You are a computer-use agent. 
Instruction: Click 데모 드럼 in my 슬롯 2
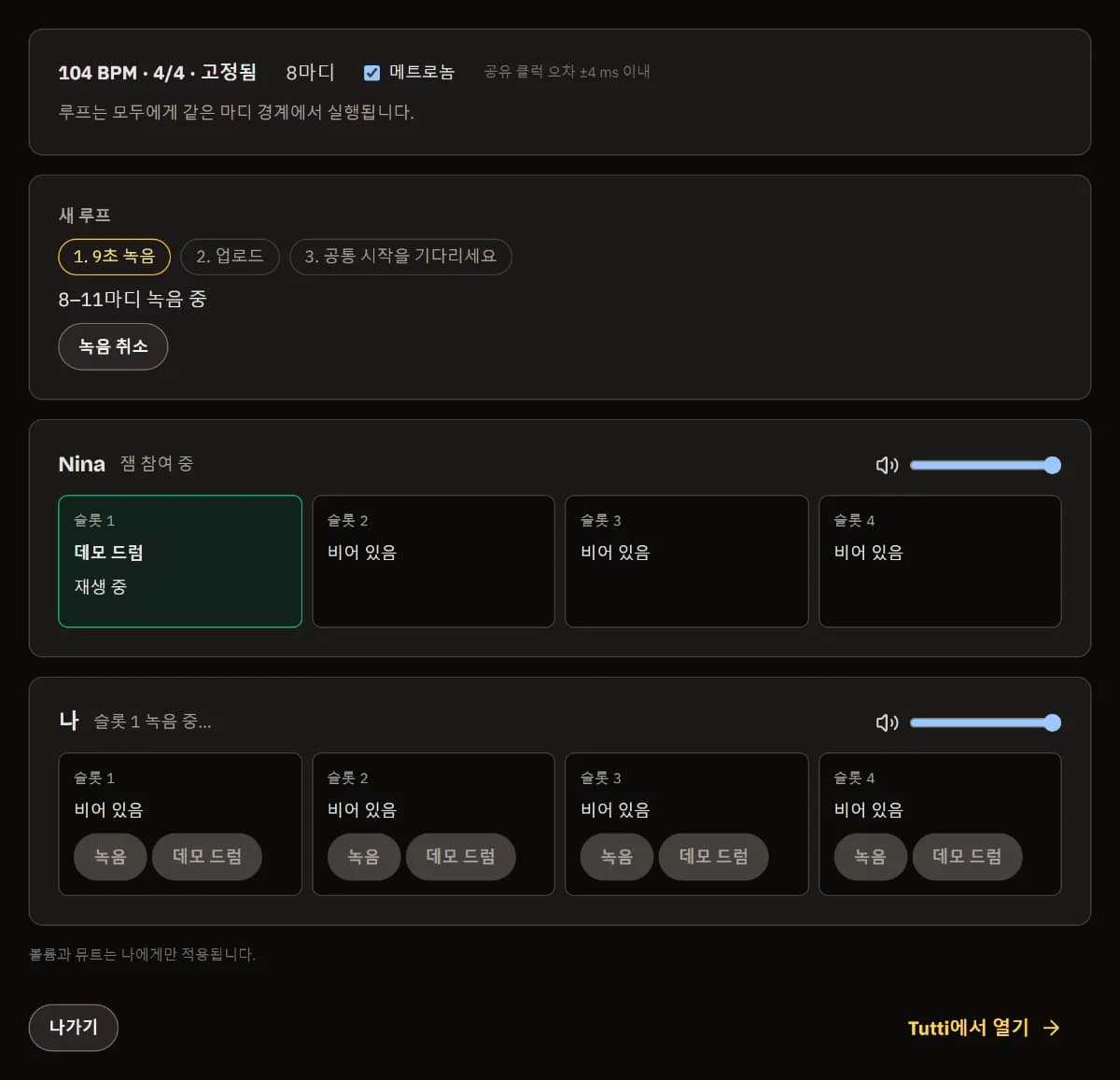(460, 857)
